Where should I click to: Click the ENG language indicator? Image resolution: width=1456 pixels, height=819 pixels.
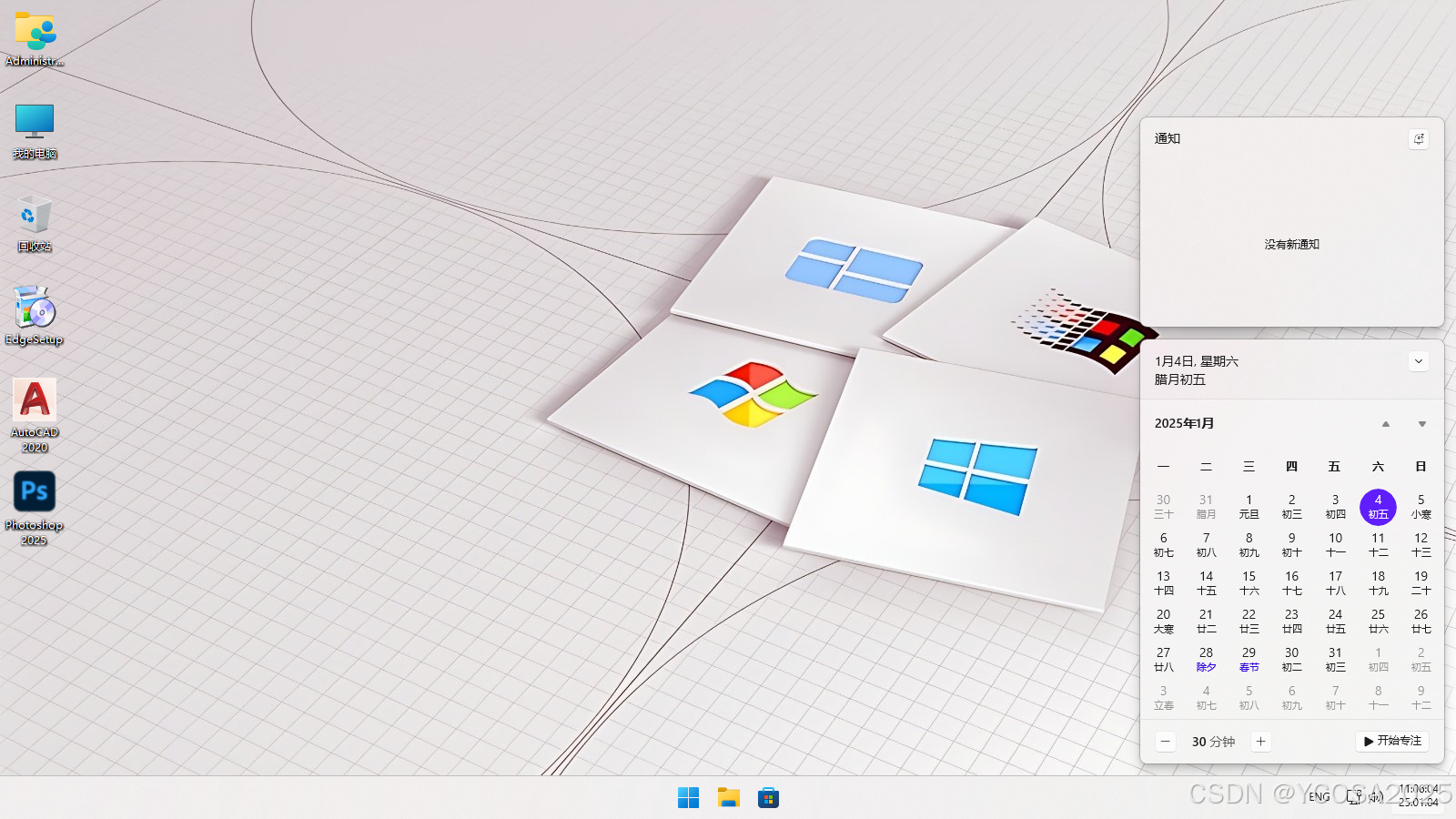point(1319,797)
